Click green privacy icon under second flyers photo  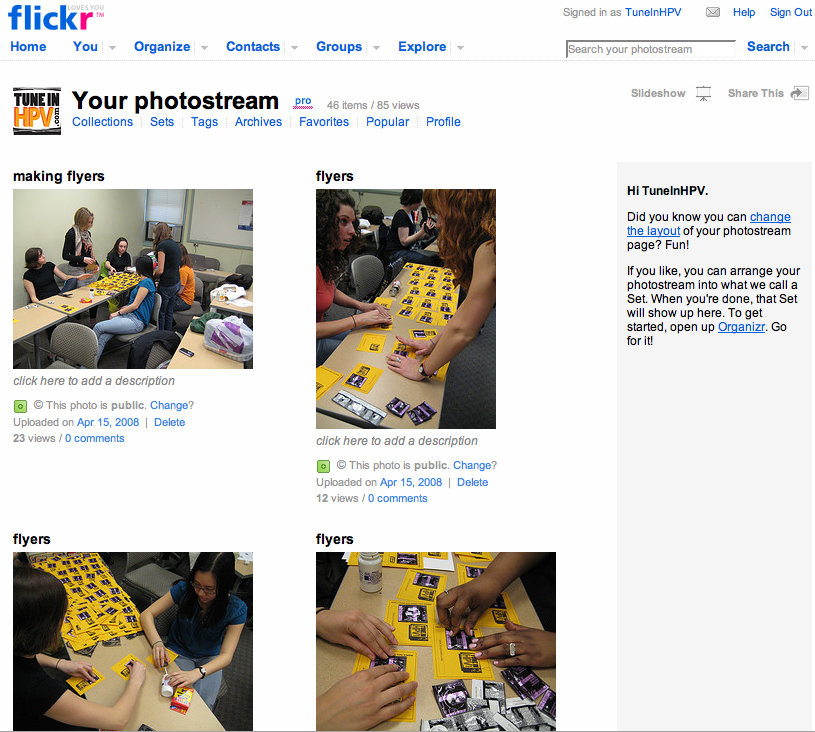click(323, 466)
